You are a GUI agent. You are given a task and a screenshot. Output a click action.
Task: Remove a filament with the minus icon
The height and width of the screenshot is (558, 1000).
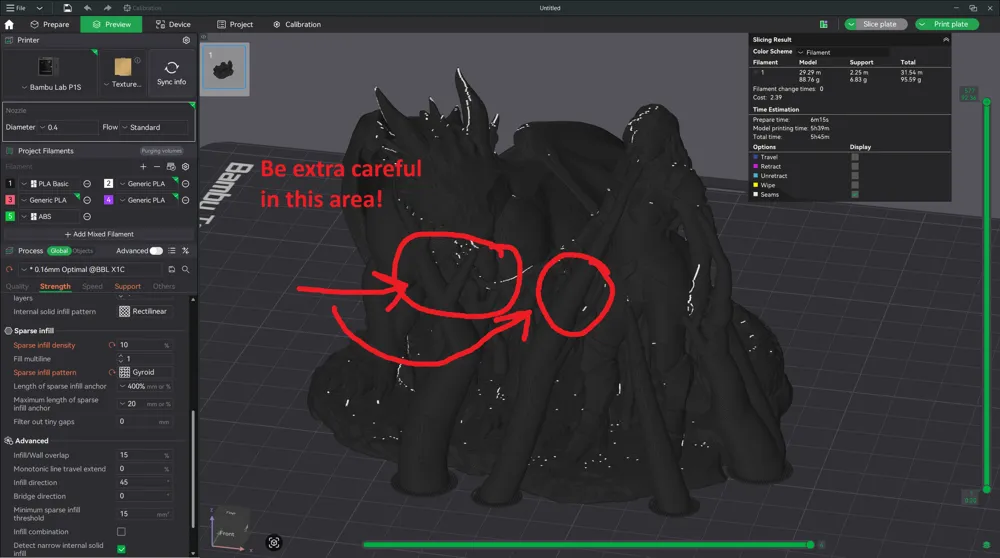157,166
